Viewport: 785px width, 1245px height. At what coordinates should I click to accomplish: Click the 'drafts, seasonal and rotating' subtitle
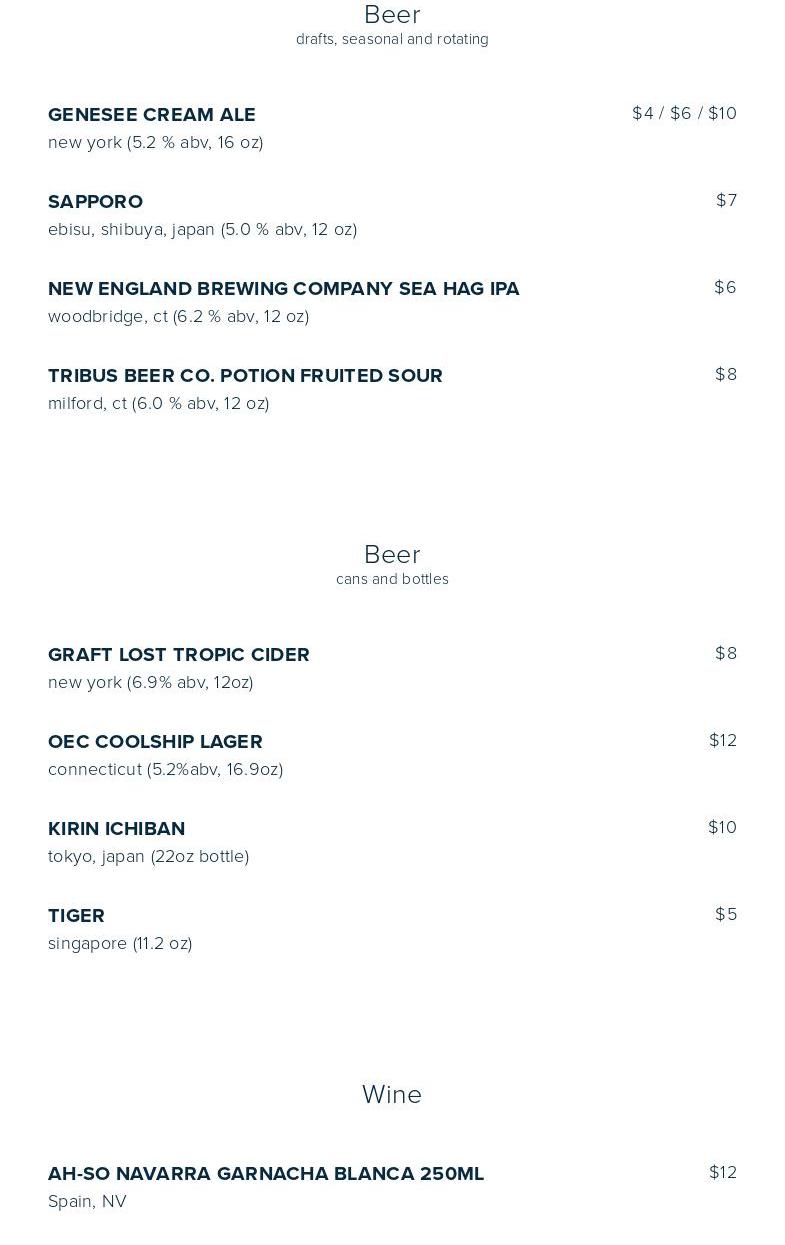[x=392, y=40]
